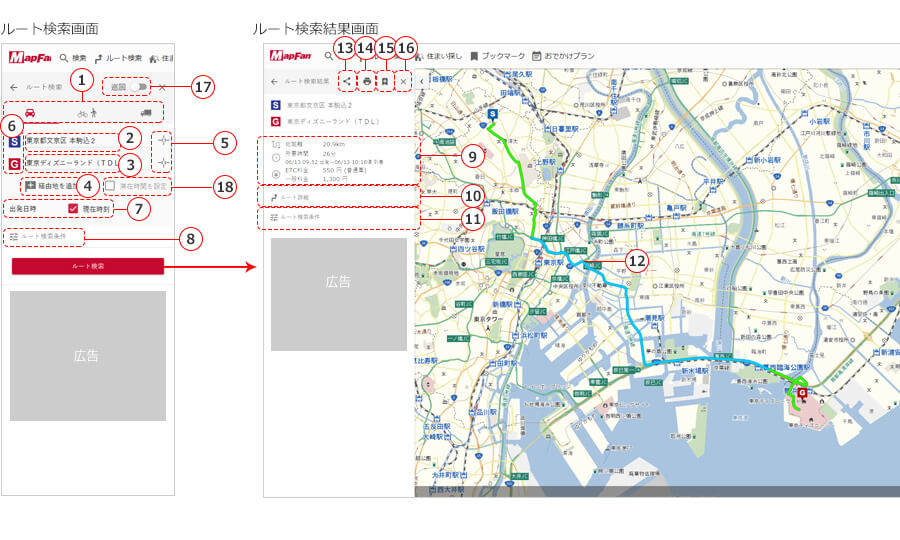This screenshot has height=540, width=900.
Task: Click the MapFan logo on results screen
Action: 290,56
